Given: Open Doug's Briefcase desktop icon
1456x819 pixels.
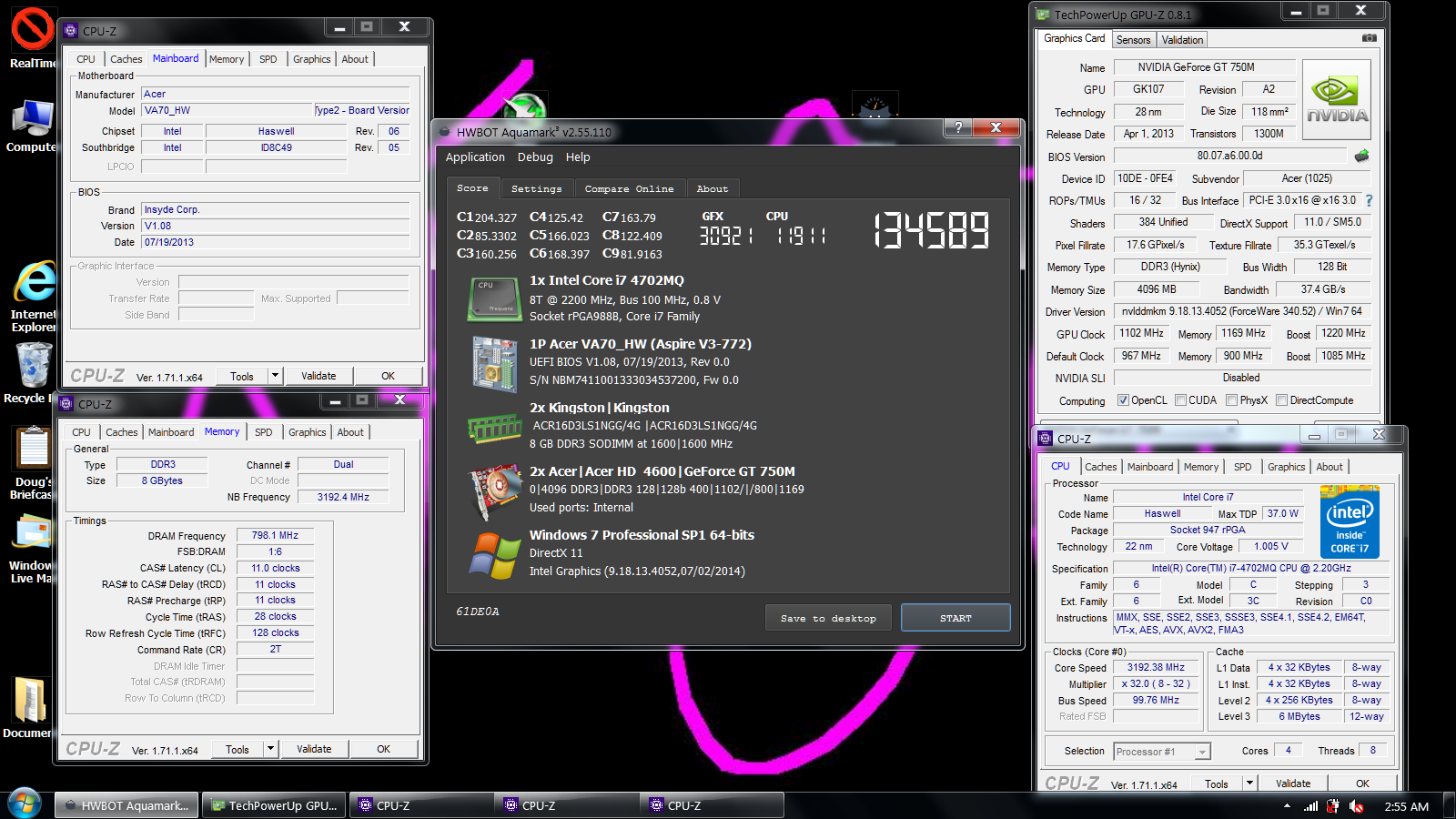Looking at the screenshot, I should click(33, 463).
